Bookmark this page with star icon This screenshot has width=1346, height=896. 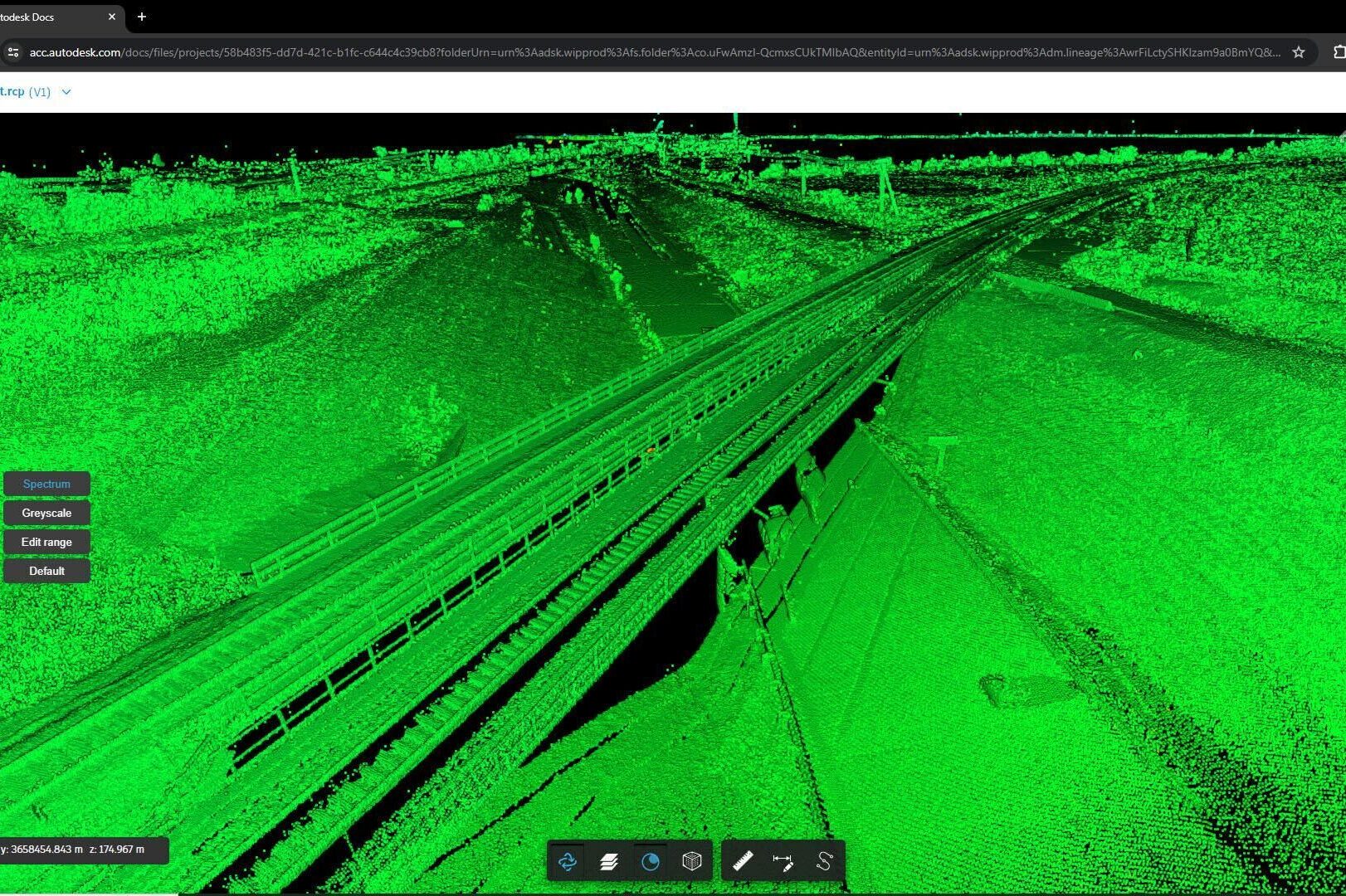pos(1299,52)
